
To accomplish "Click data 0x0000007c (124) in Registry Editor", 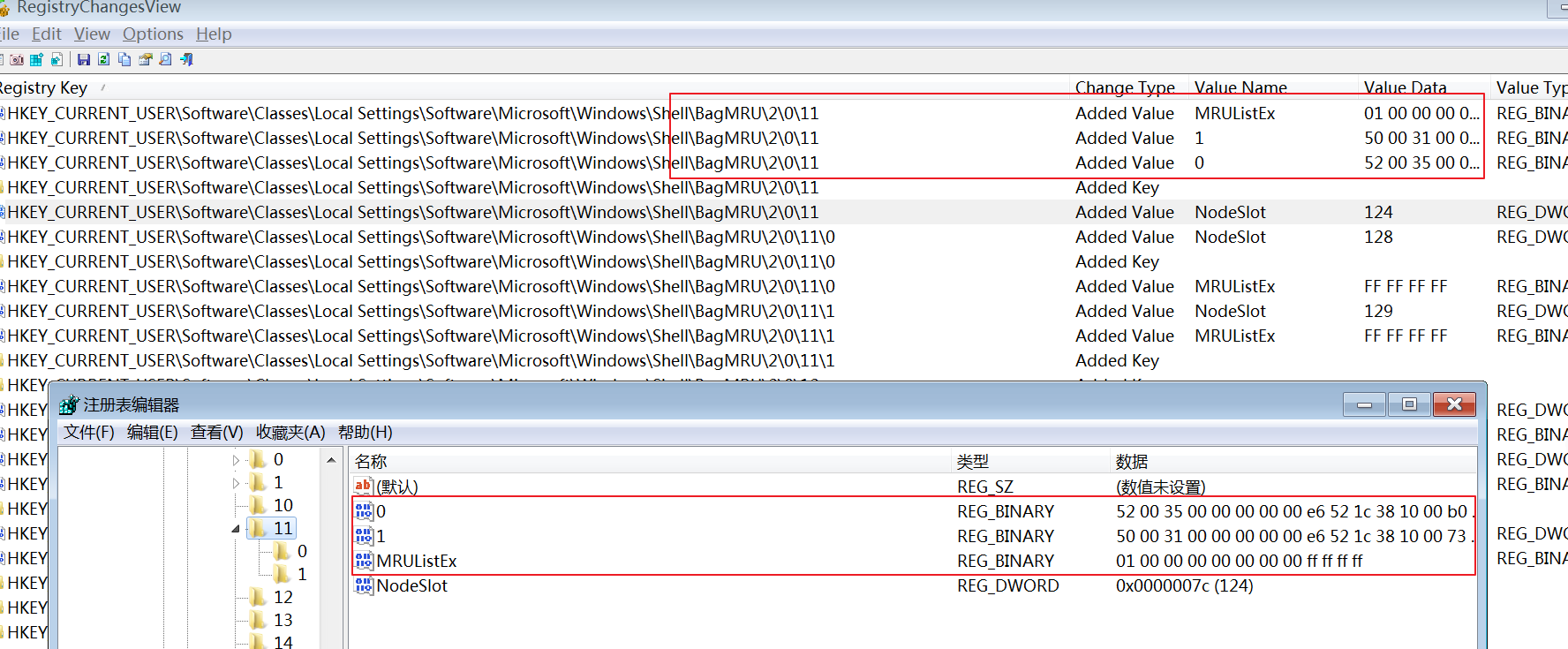I will pos(1184,585).
